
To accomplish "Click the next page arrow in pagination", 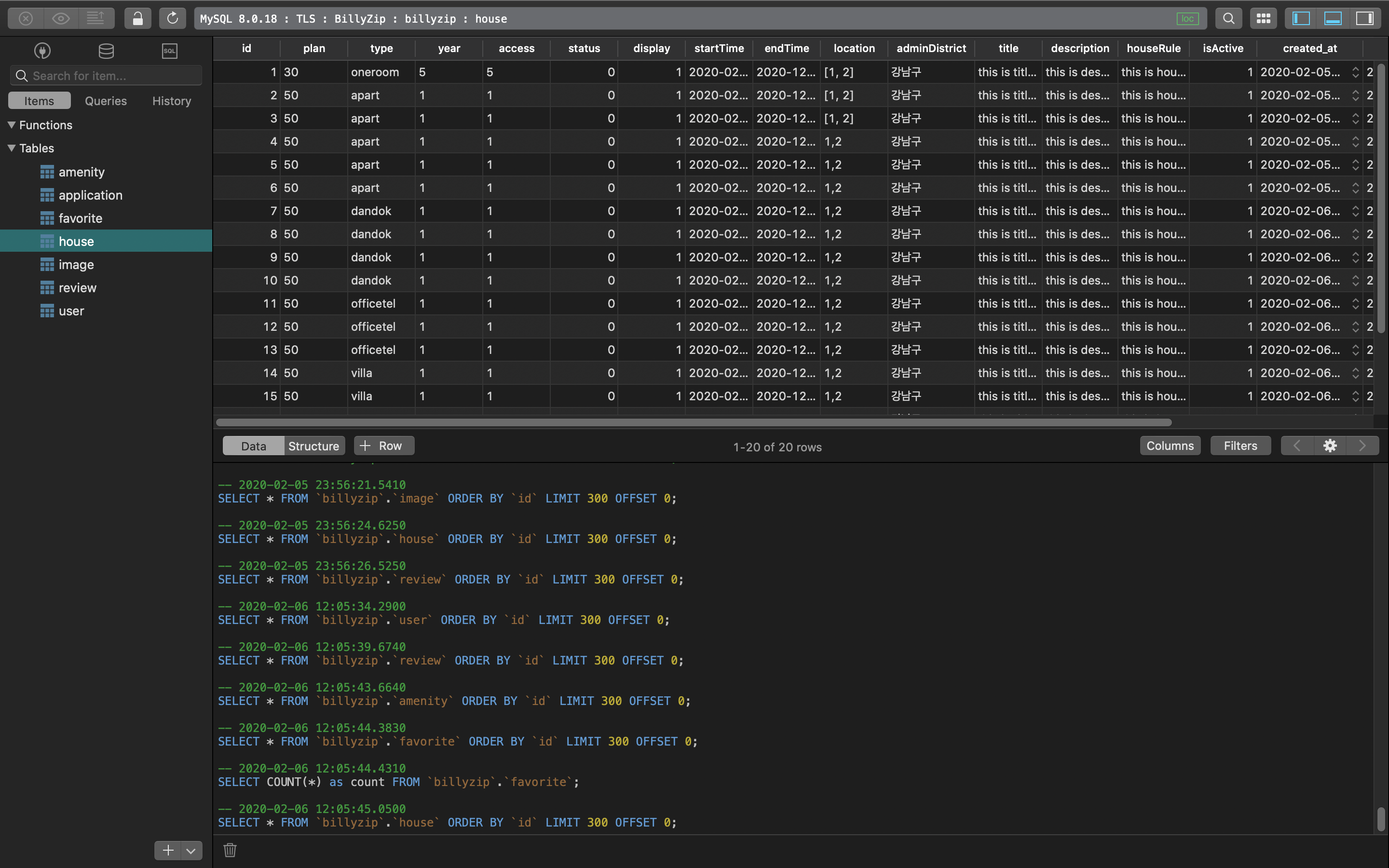I will 1362,446.
